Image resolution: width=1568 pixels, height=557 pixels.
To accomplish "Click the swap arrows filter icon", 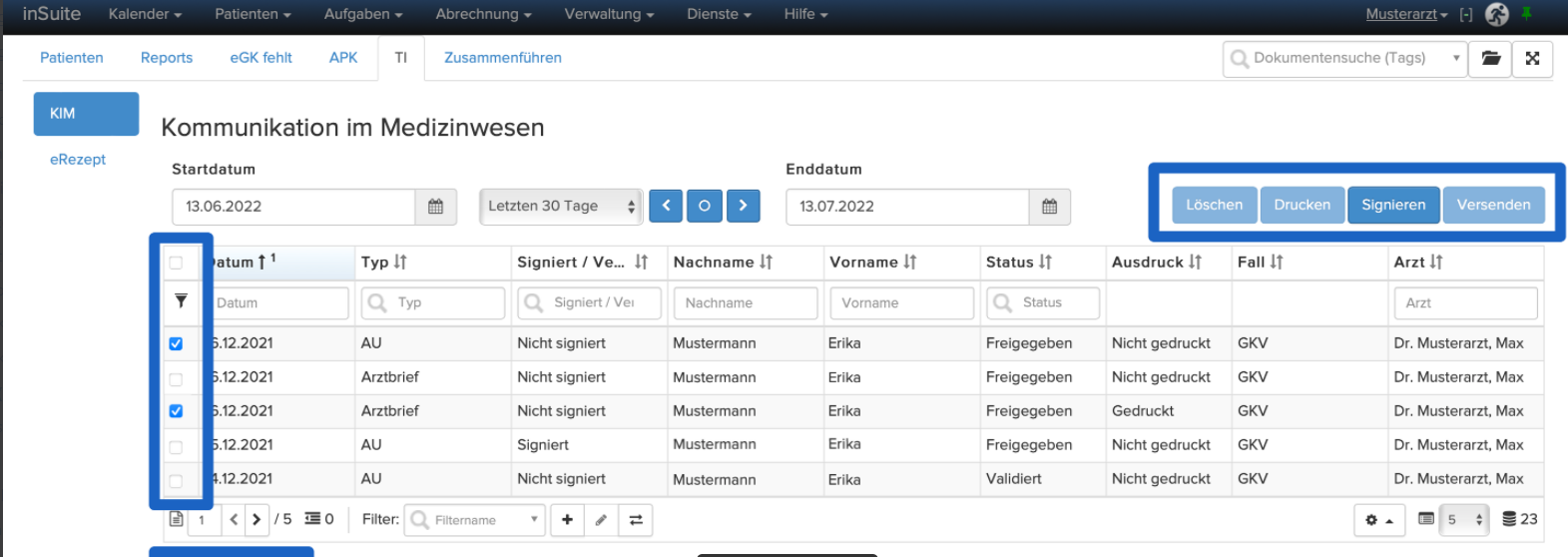I will point(636,520).
